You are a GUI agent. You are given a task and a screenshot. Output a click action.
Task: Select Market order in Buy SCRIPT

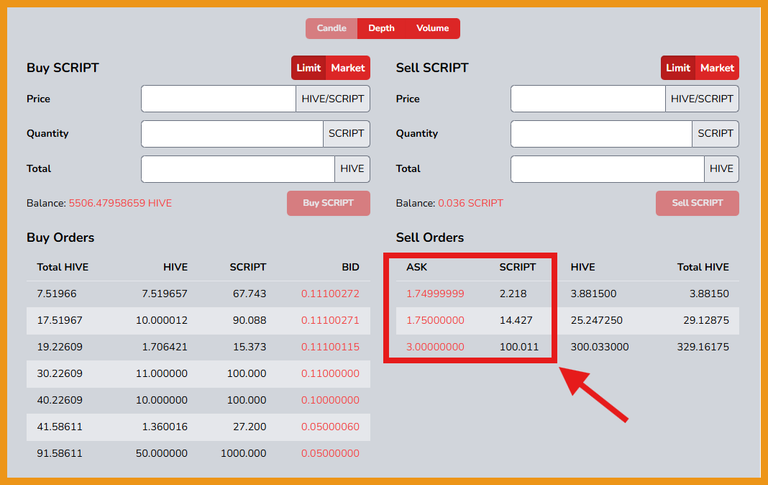pos(348,68)
